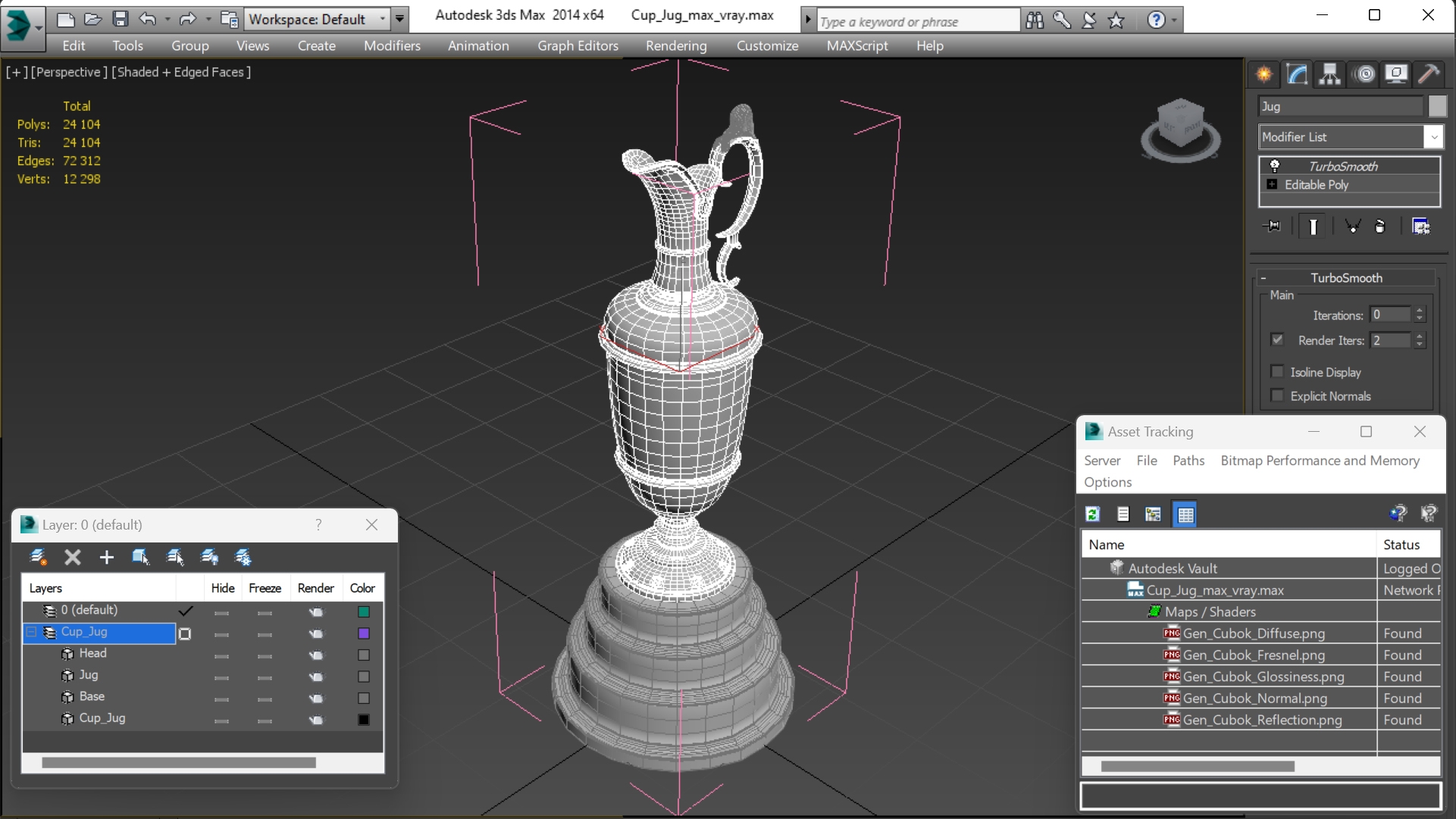
Task: Delete layer with the X icon
Action: pos(73,558)
